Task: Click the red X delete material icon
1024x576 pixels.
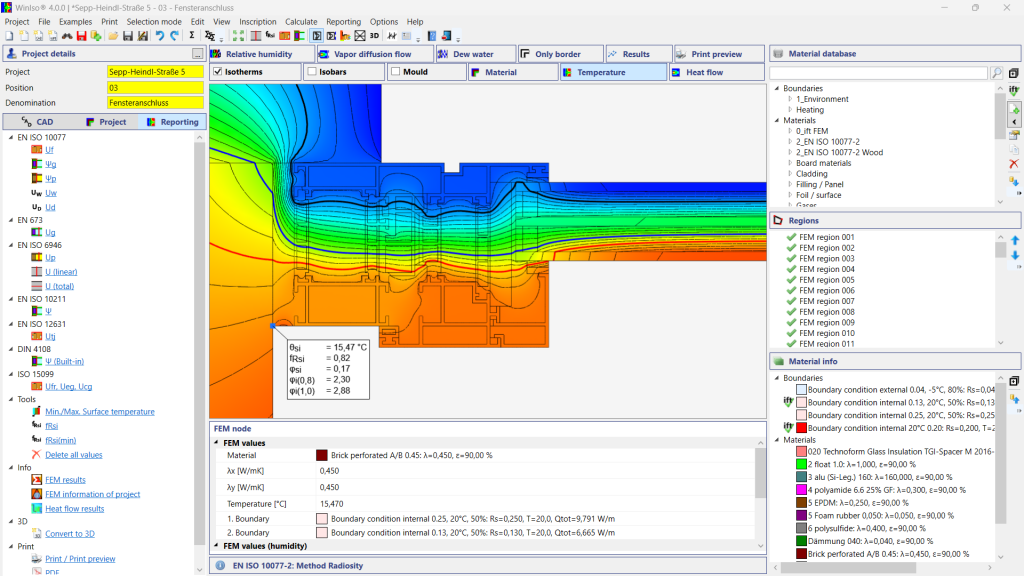Action: [1014, 163]
